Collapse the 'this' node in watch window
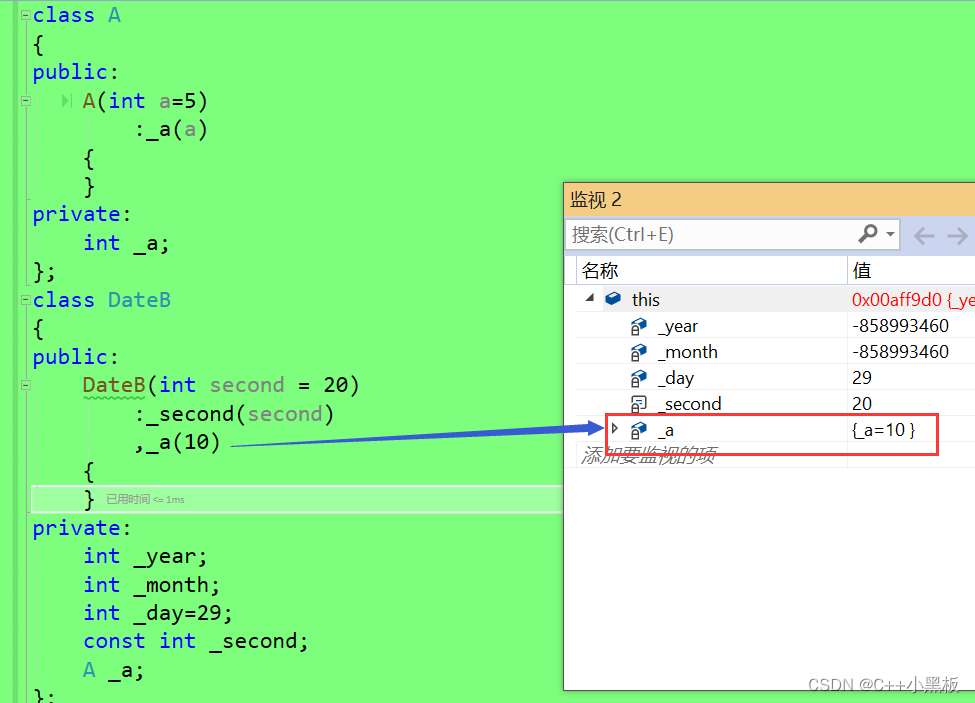This screenshot has width=975, height=703. coord(589,298)
